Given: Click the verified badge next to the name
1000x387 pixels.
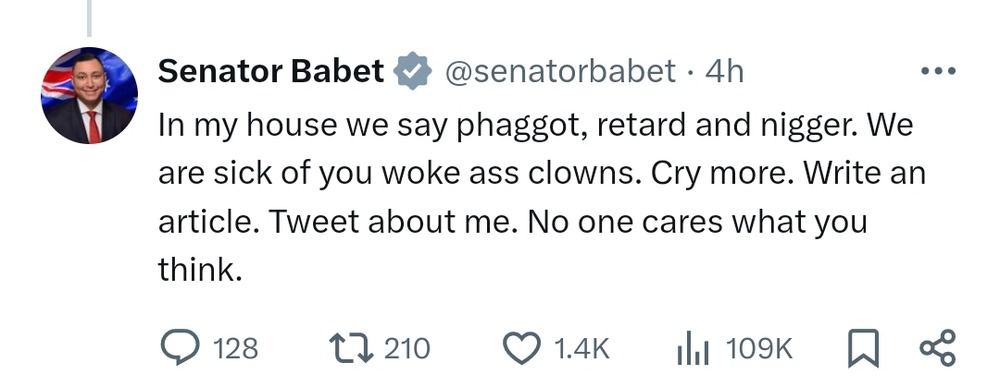Looking at the screenshot, I should [x=413, y=71].
